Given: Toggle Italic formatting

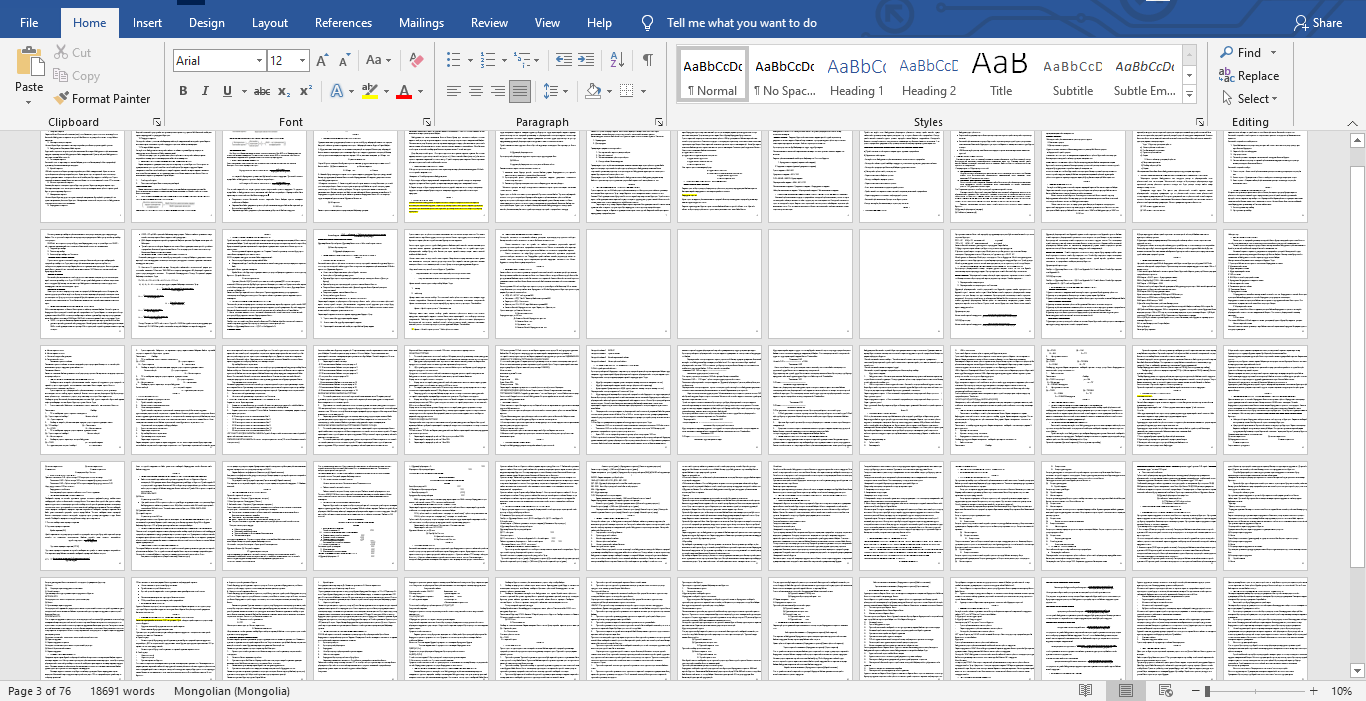Looking at the screenshot, I should tap(205, 91).
